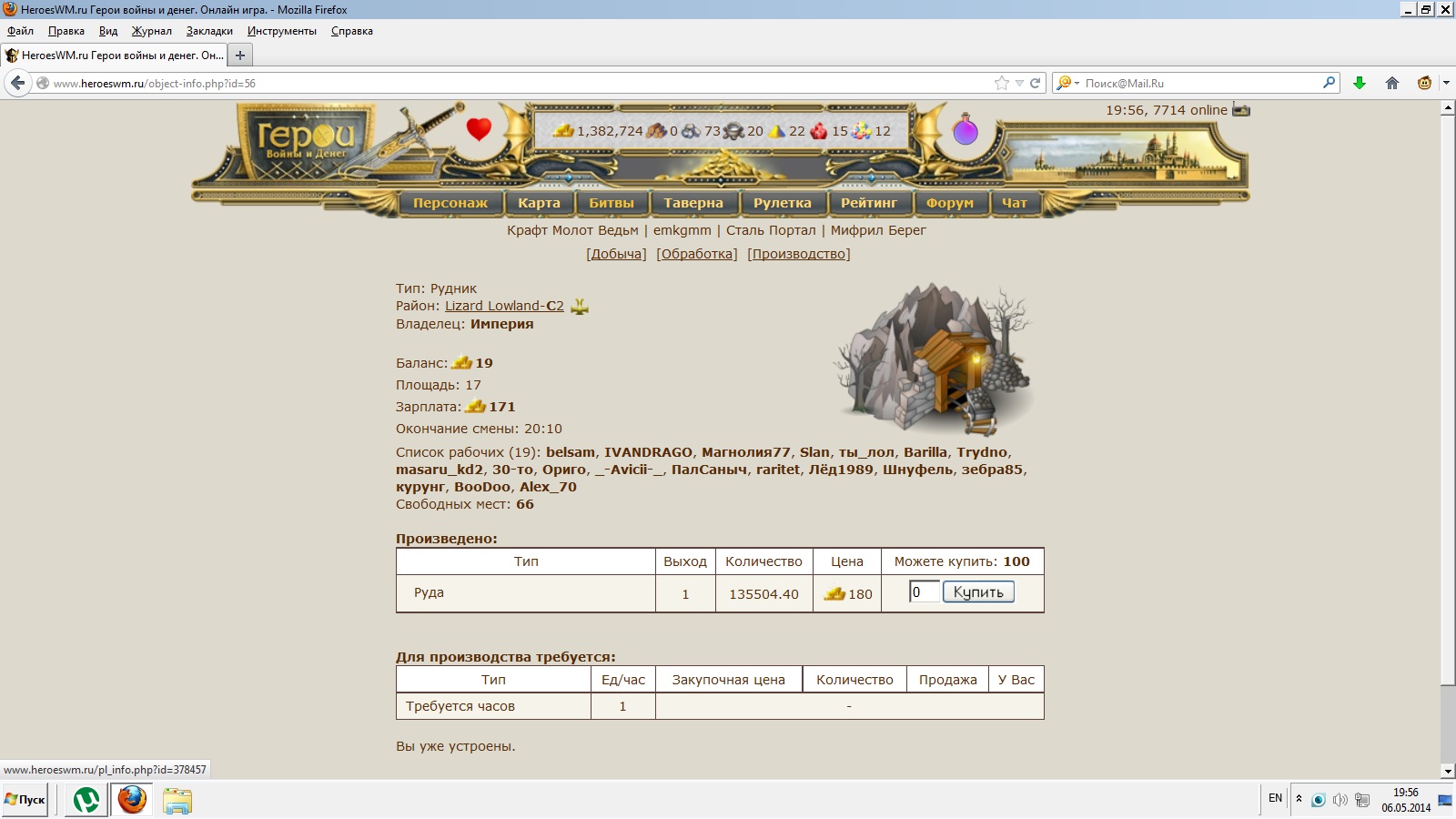Open the Журнал menu
This screenshot has height=819, width=1456.
(152, 31)
